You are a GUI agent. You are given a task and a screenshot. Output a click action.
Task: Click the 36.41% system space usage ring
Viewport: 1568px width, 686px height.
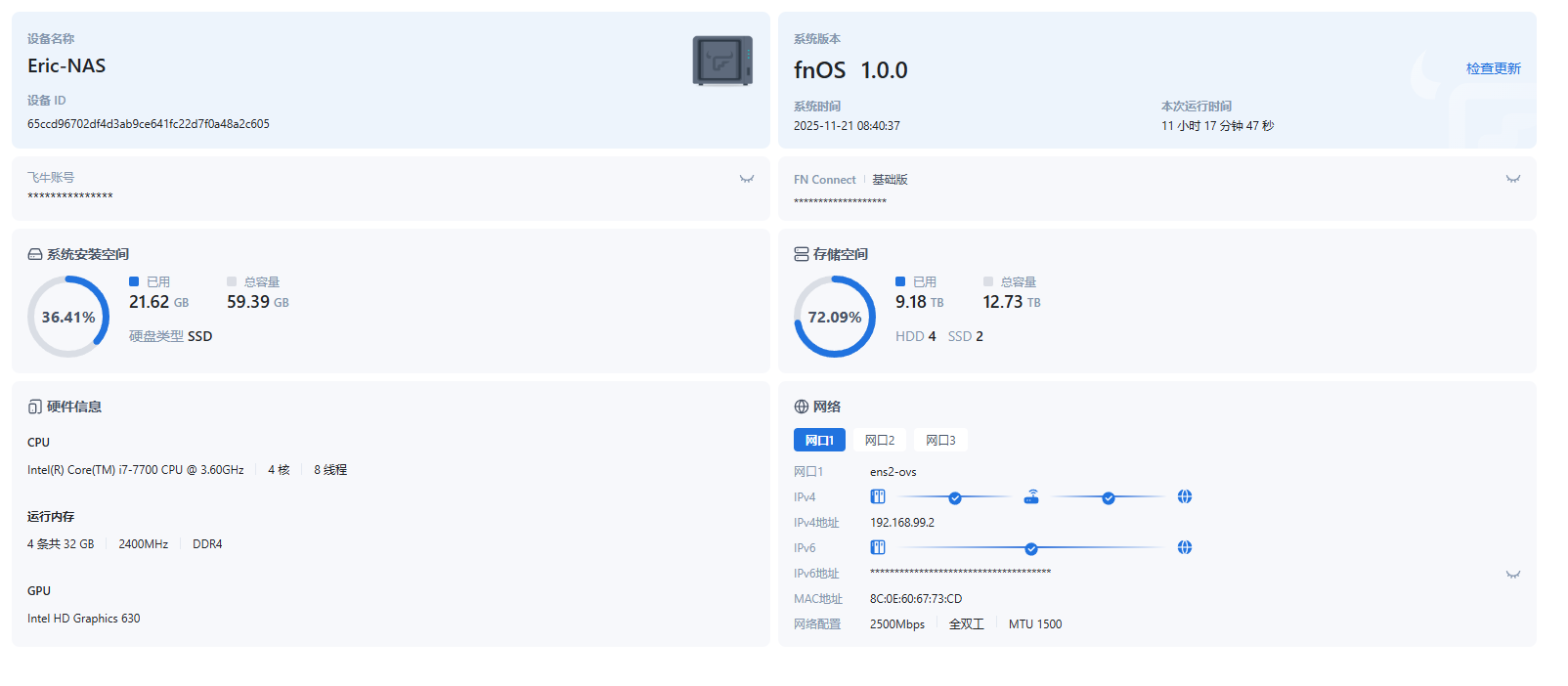(68, 317)
